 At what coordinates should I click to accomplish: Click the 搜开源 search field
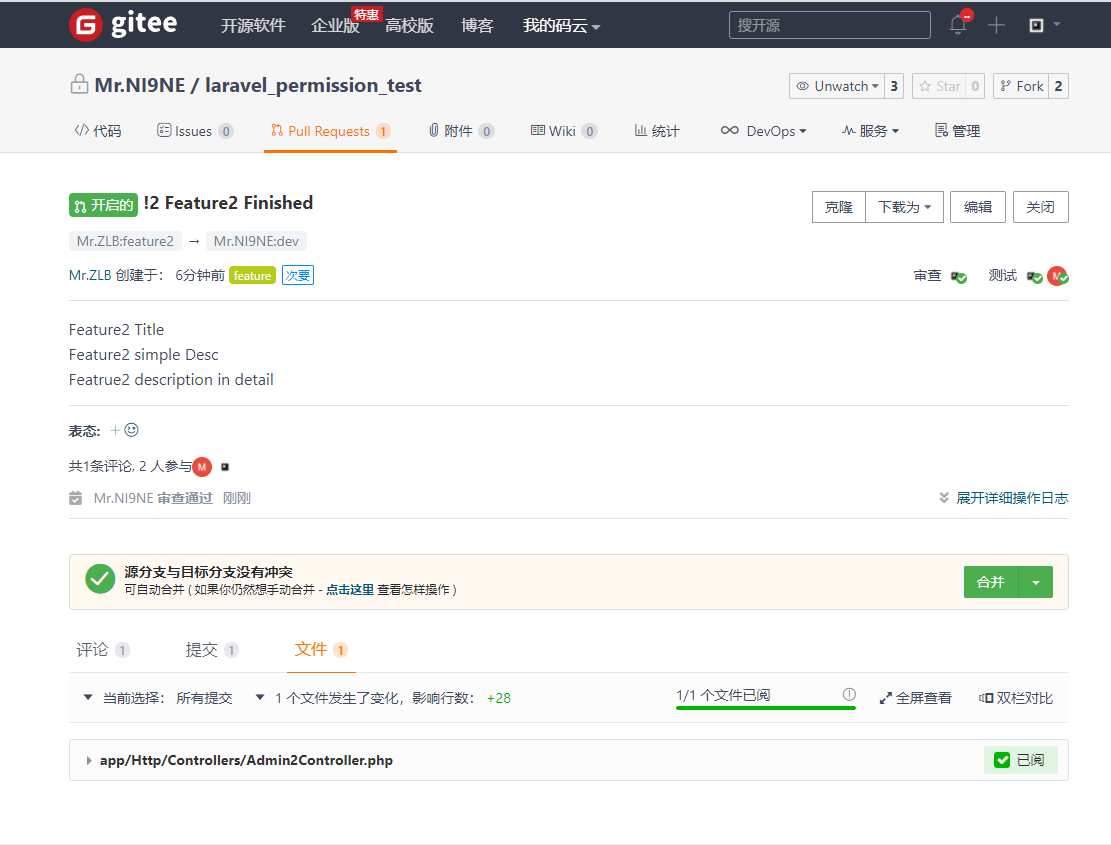829,25
